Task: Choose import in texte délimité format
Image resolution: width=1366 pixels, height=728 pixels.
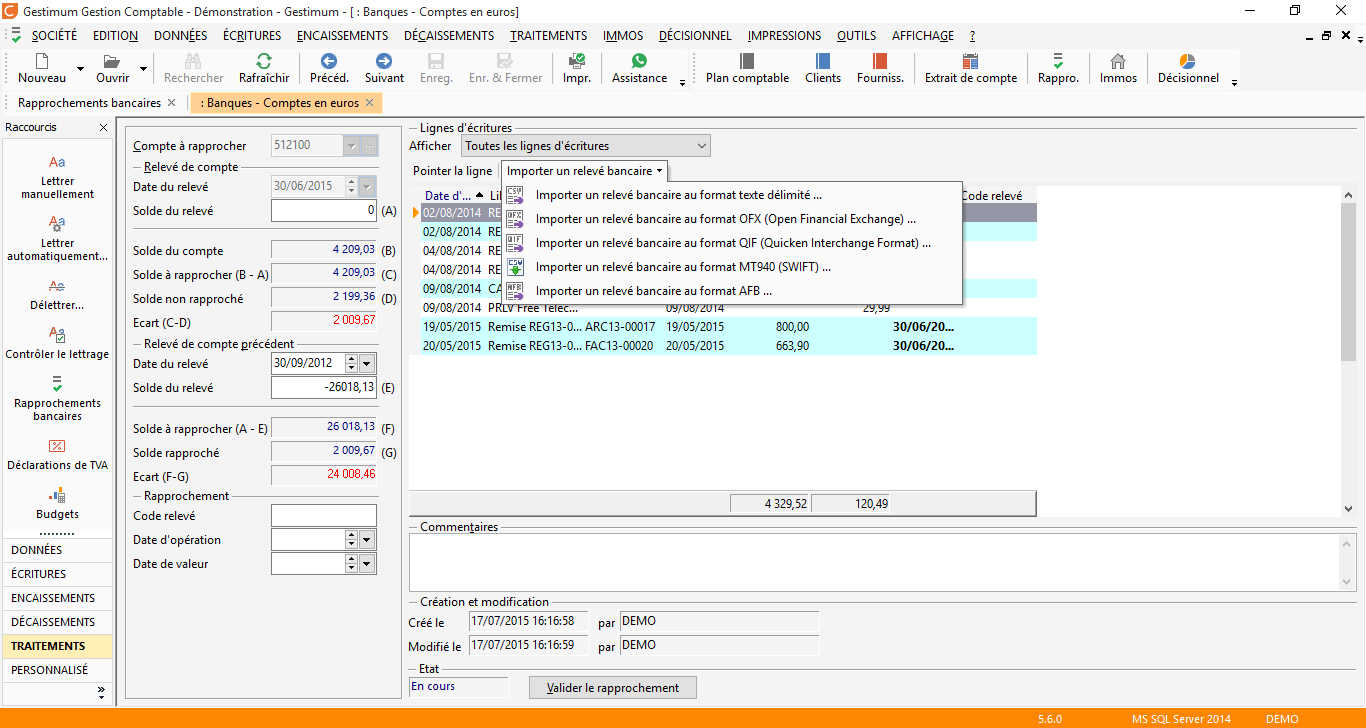Action: (x=732, y=195)
